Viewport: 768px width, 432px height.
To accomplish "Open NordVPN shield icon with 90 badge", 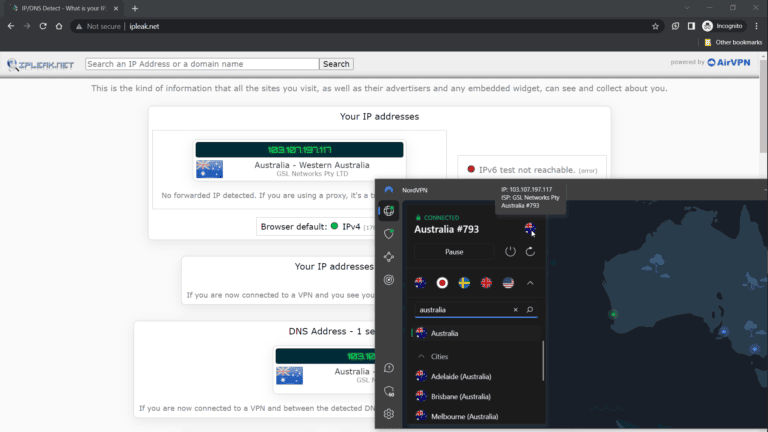I will [x=389, y=391].
